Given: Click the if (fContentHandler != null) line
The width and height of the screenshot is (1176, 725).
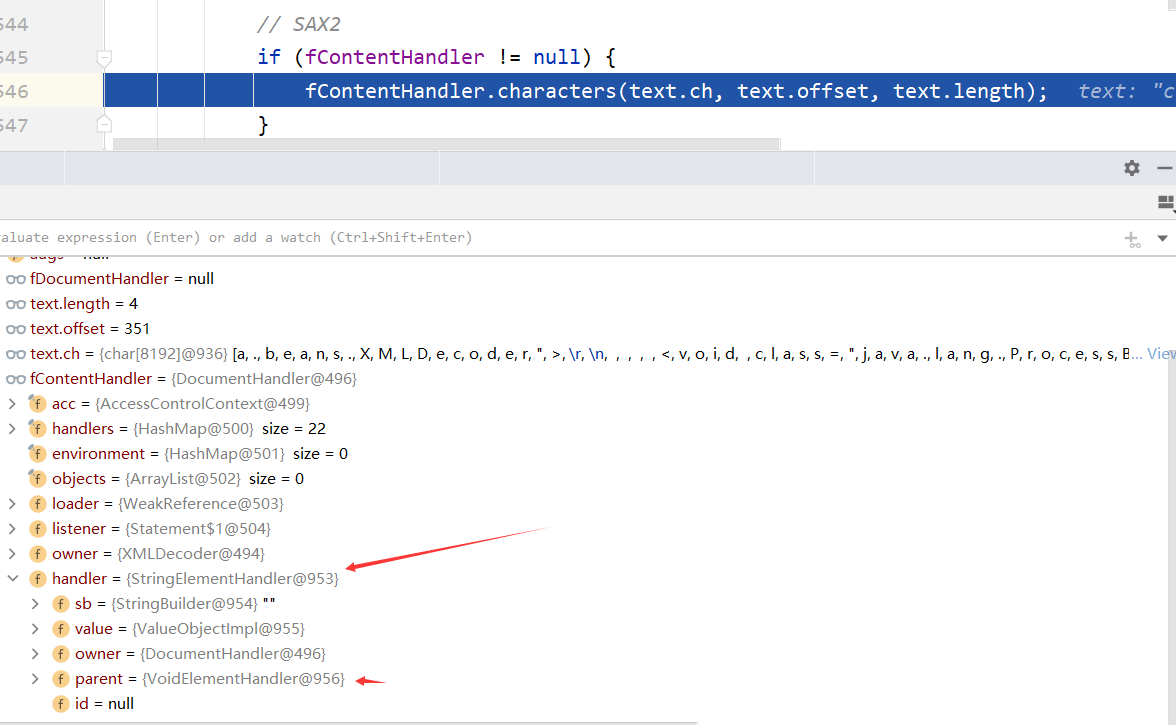Looking at the screenshot, I should (436, 57).
